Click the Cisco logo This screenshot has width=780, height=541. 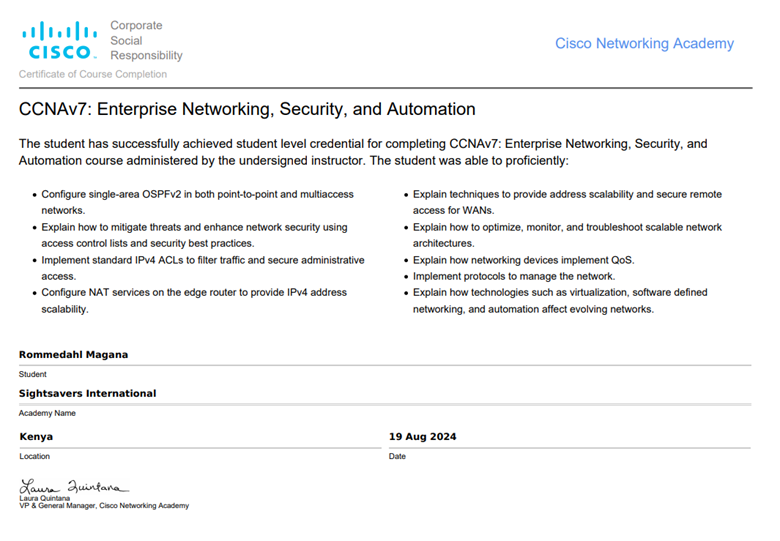click(x=60, y=41)
